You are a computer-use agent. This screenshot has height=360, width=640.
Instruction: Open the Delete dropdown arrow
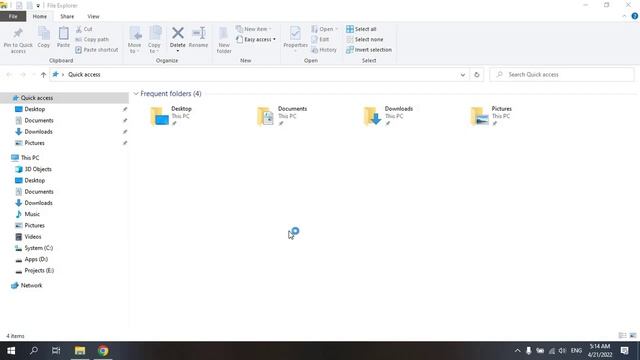(178, 51)
